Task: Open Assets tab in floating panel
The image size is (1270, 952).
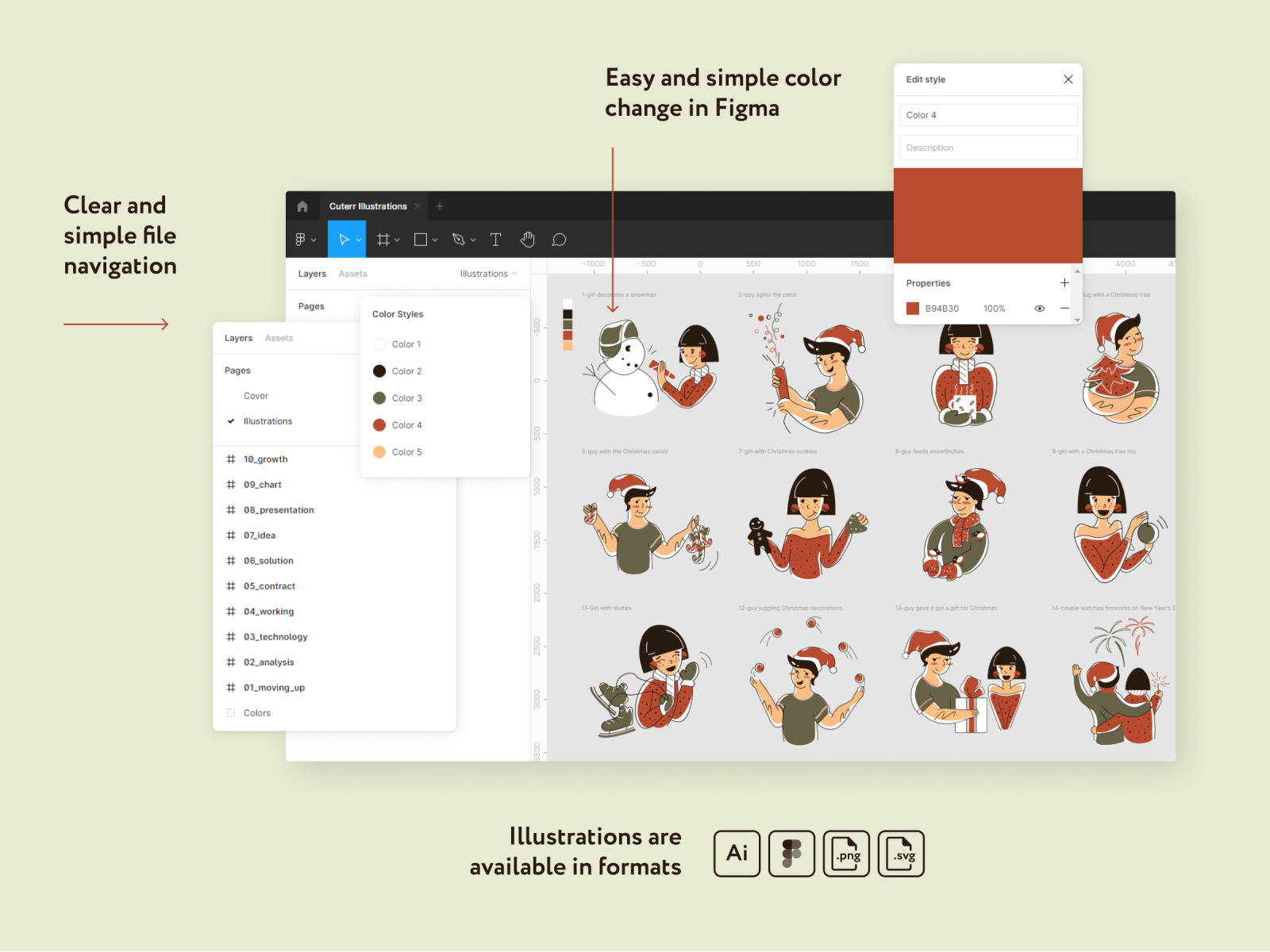Action: pyautogui.click(x=279, y=338)
